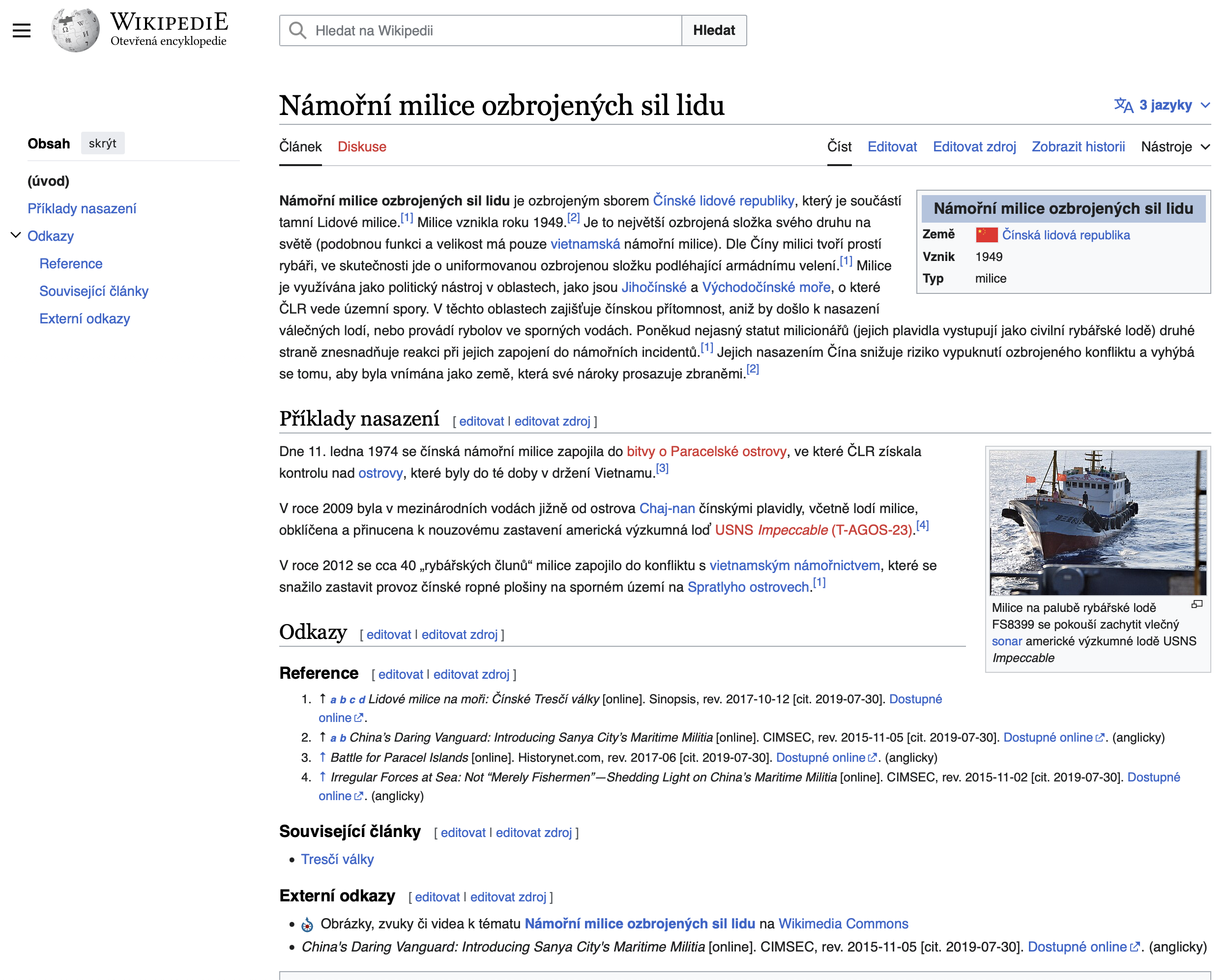Enlarge image using thumbnail magnify icon
The width and height of the screenshot is (1228, 980).
[1197, 604]
